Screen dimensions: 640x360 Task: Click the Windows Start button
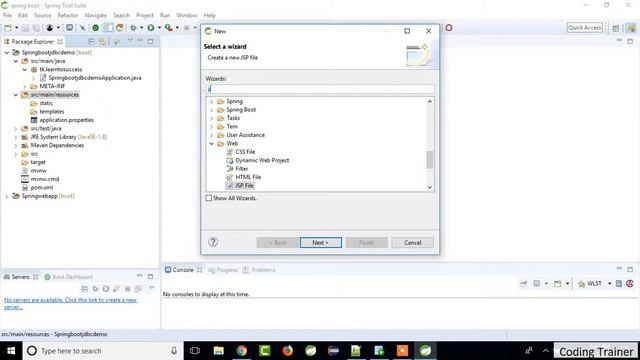[11, 351]
